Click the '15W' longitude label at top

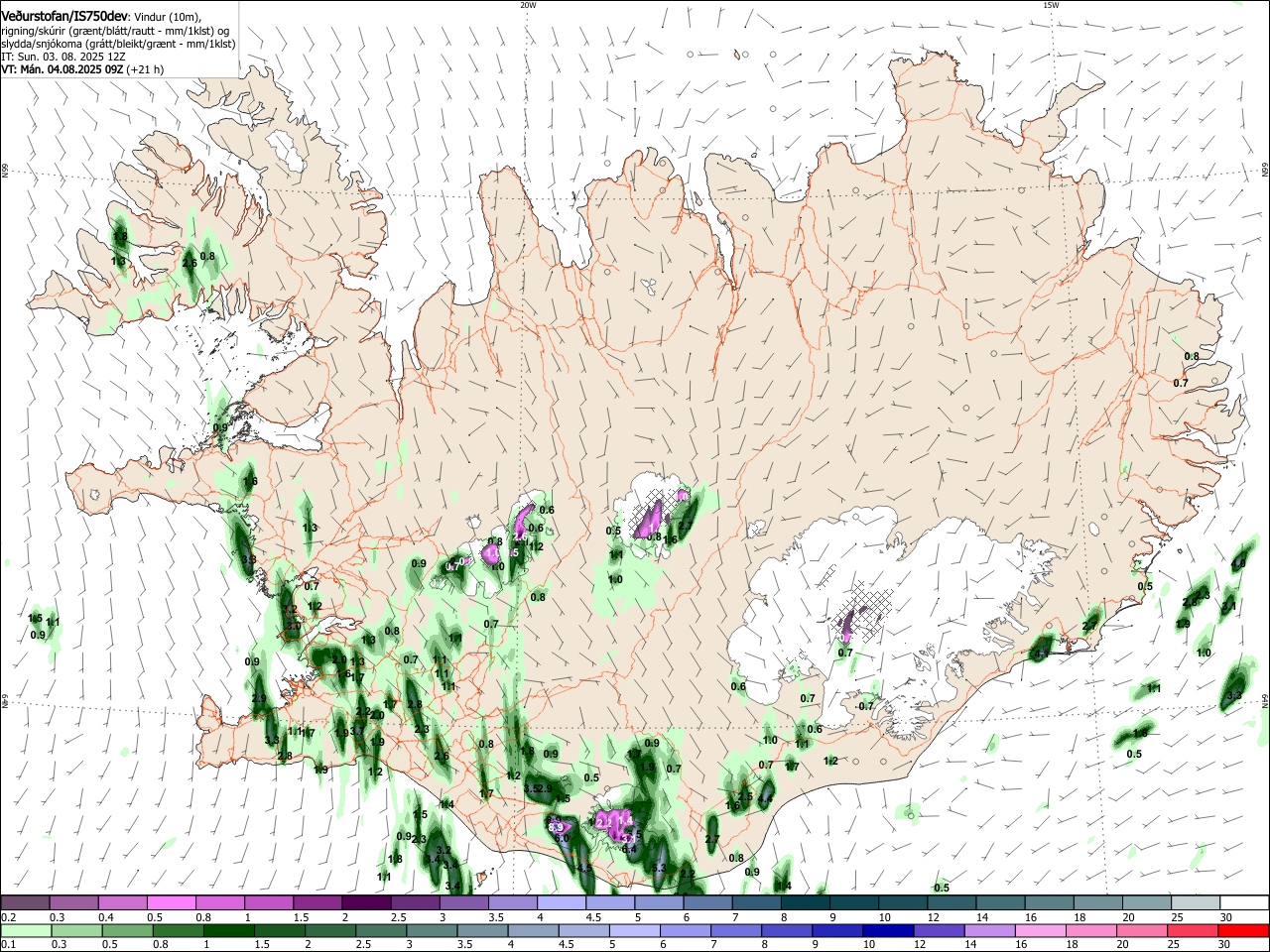coord(1051,5)
